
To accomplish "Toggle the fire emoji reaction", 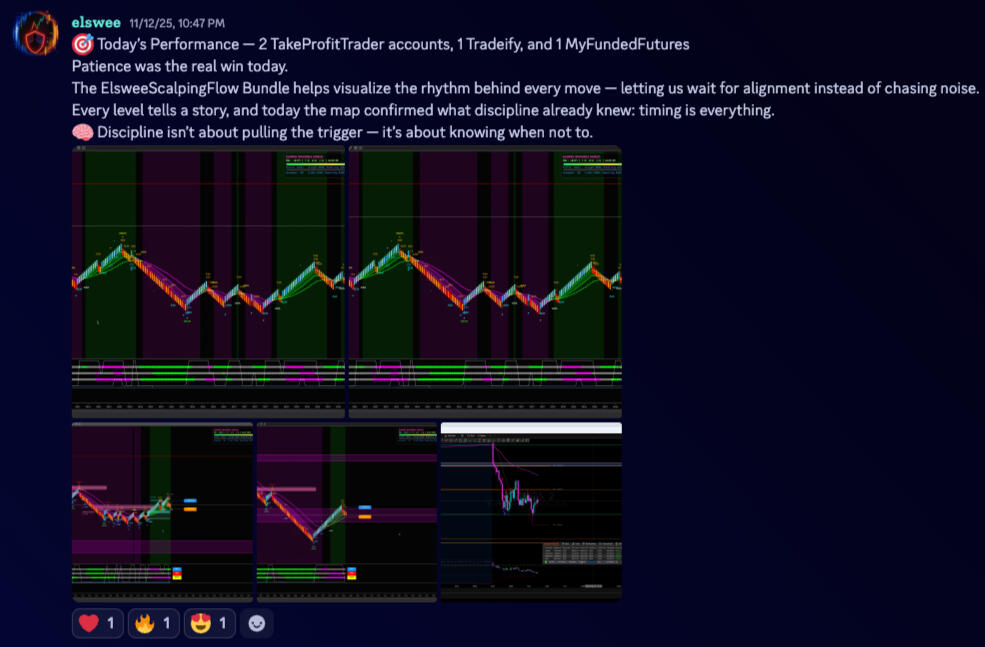I will [152, 623].
